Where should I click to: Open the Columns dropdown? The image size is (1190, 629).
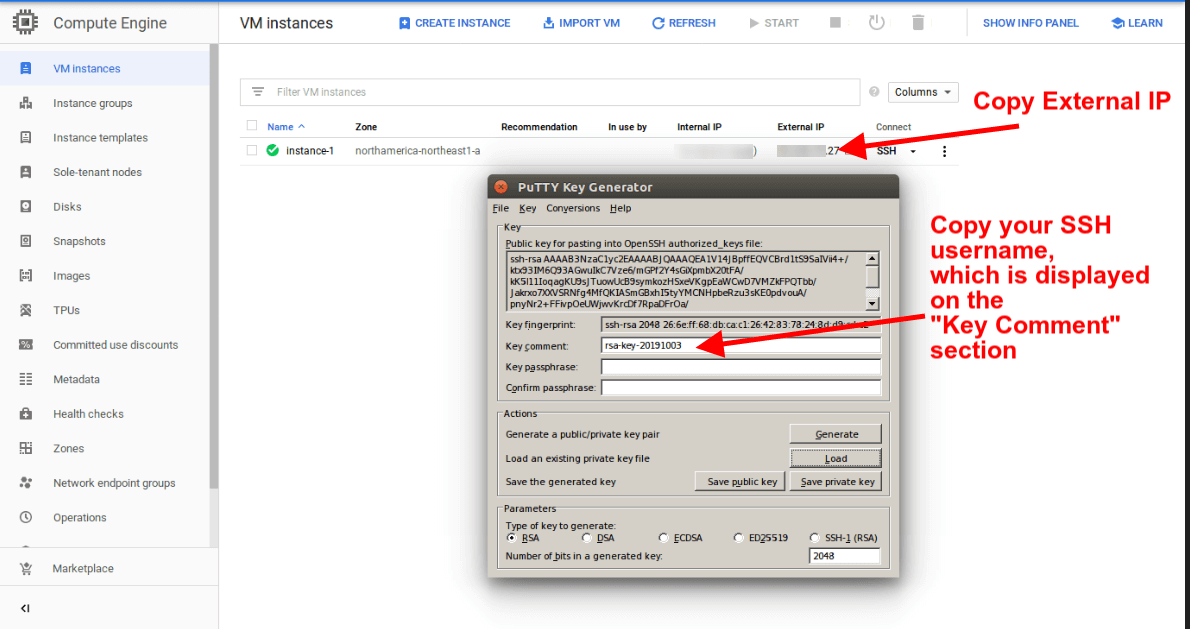point(923,92)
